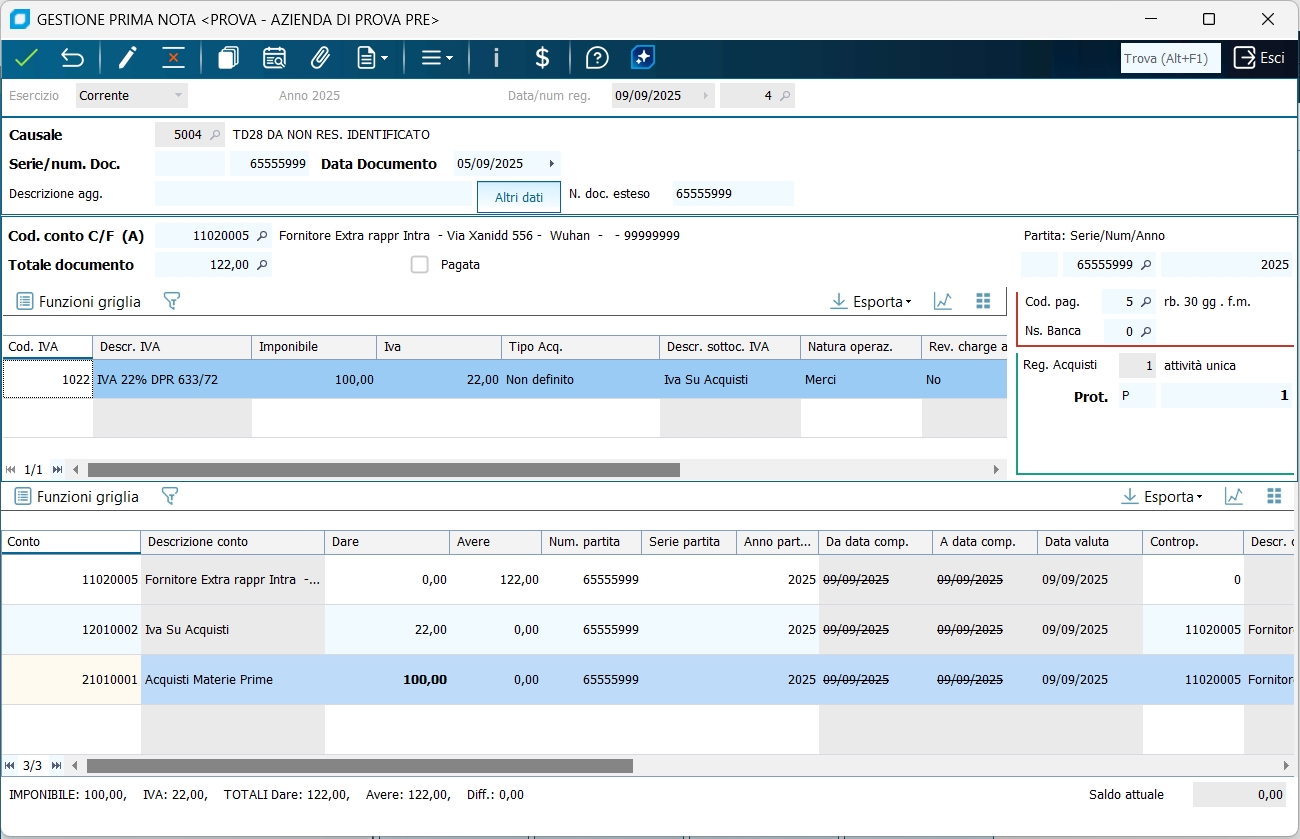The image size is (1300, 839).
Task: Click the calendar search toolbar icon
Action: (274, 58)
